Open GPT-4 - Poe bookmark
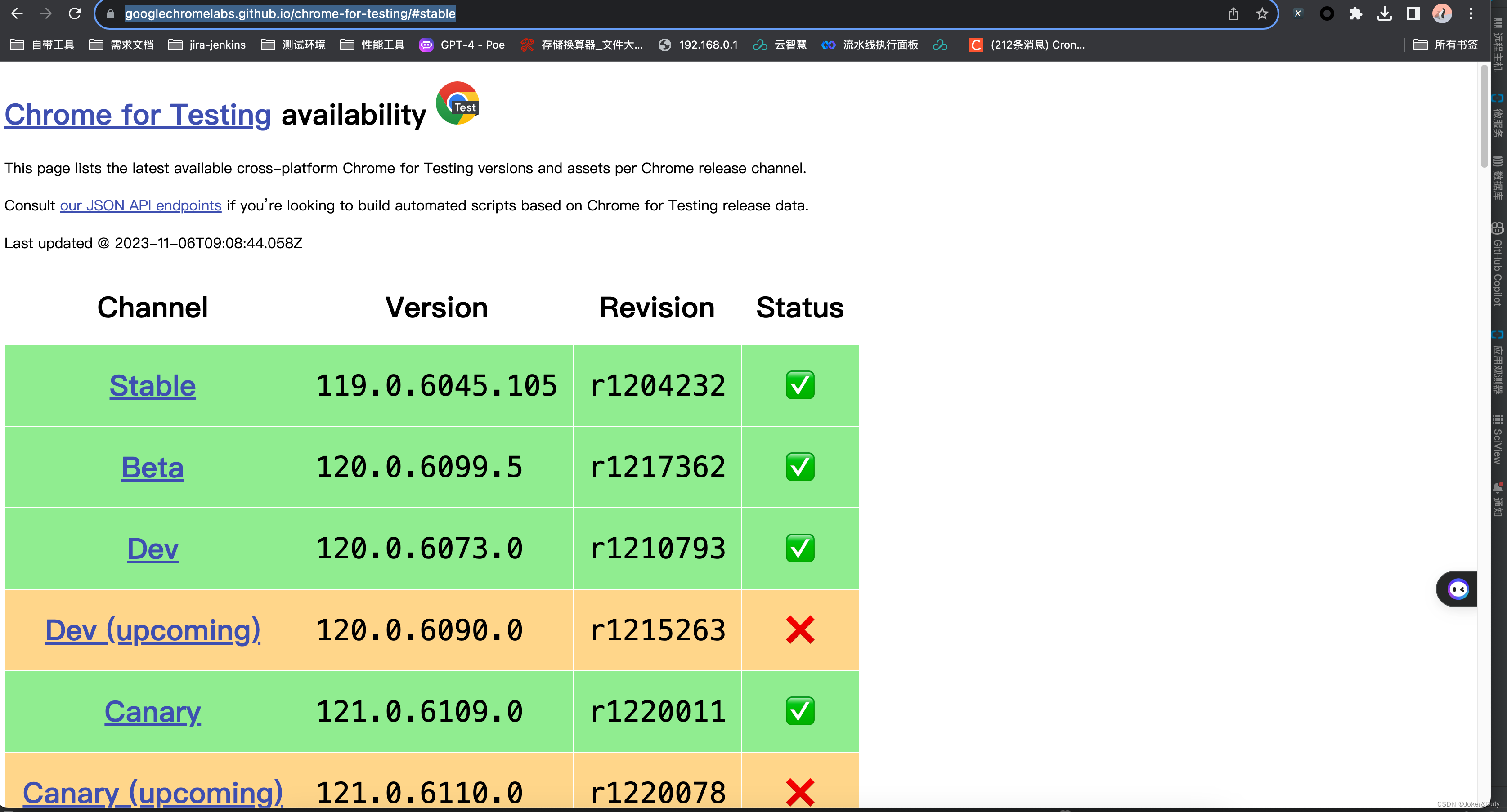This screenshot has height=812, width=1507. (x=462, y=45)
